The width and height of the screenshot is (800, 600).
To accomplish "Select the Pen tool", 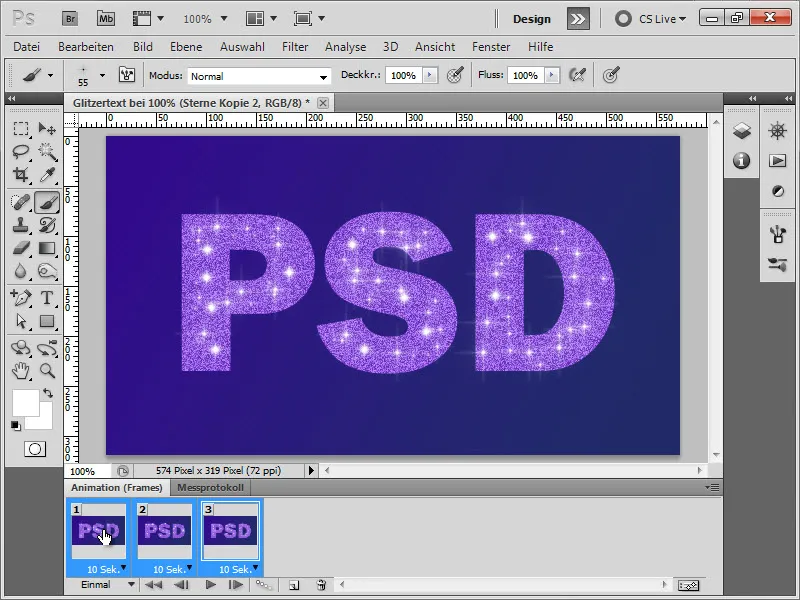I will point(21,297).
